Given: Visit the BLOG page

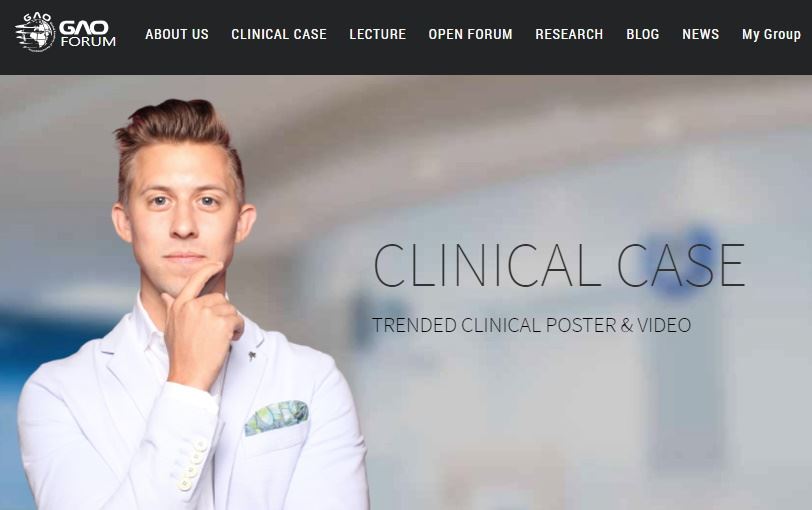Looking at the screenshot, I should coord(643,34).
